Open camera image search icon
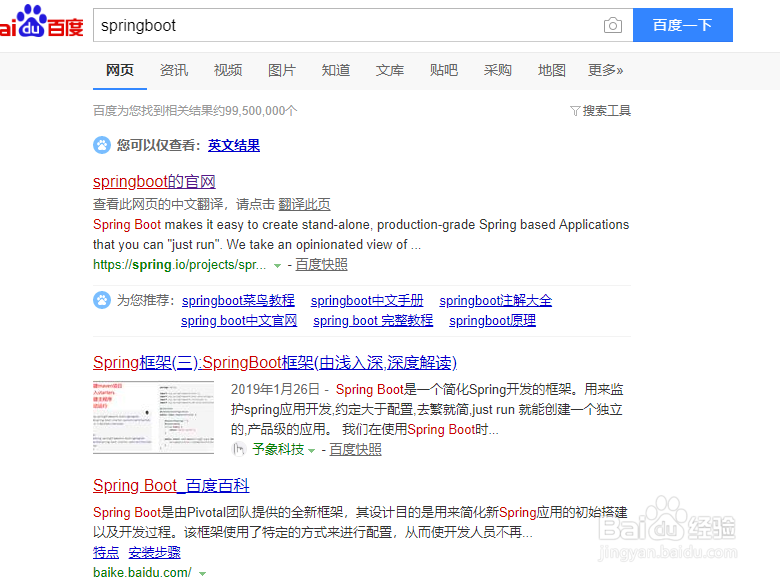 coord(612,25)
